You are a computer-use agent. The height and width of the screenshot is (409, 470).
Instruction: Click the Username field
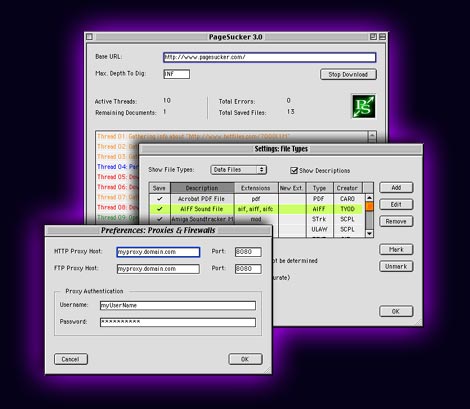(x=178, y=305)
